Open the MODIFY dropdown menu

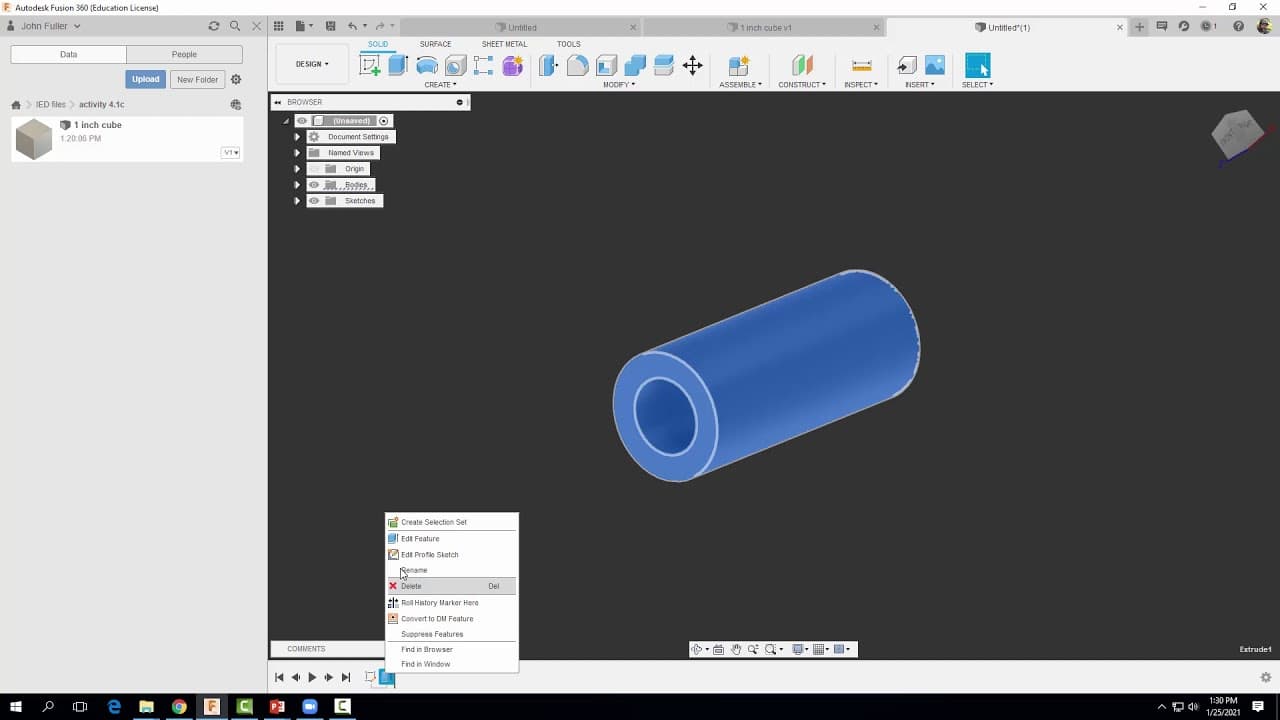pos(619,85)
